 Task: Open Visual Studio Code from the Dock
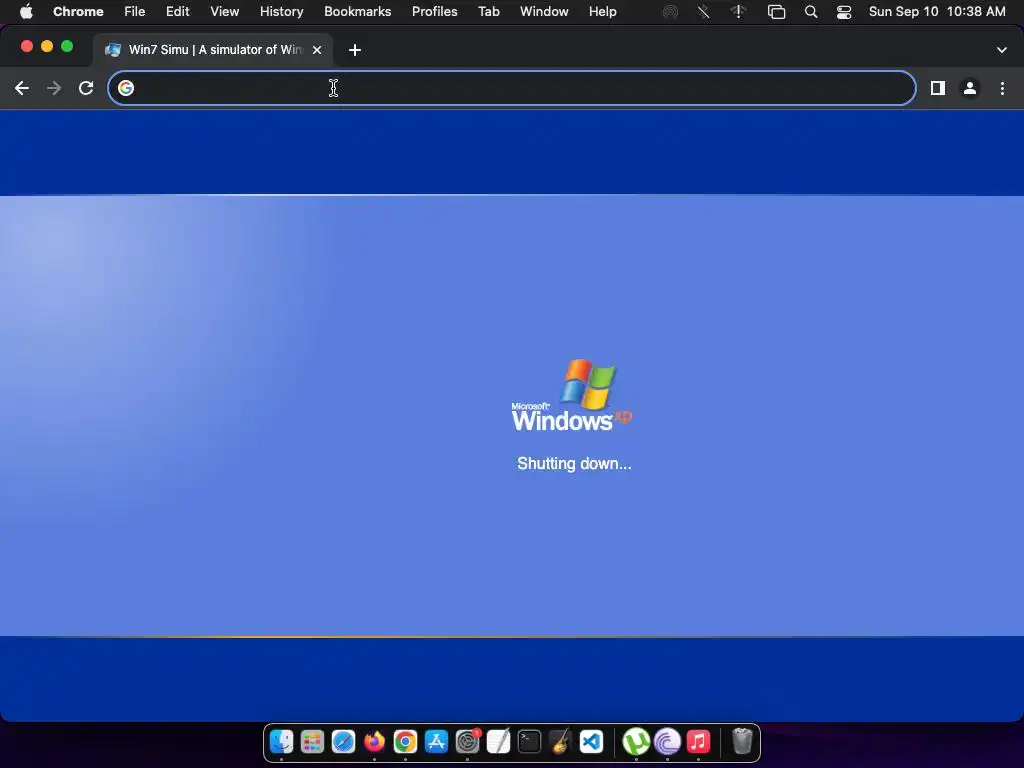pyautogui.click(x=591, y=742)
